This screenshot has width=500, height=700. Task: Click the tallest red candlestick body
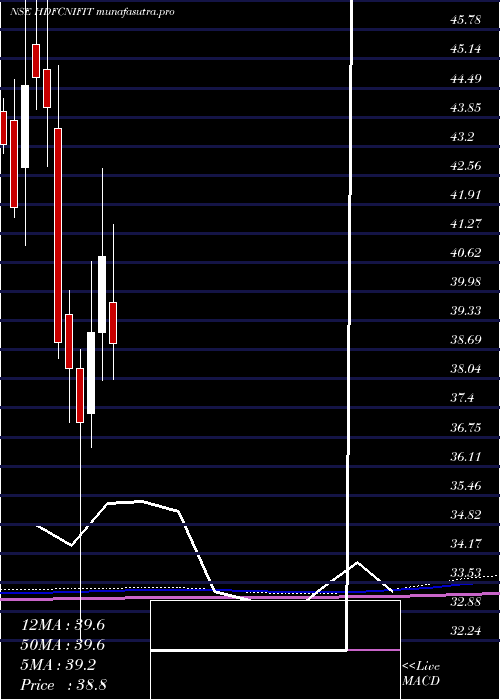point(58,235)
